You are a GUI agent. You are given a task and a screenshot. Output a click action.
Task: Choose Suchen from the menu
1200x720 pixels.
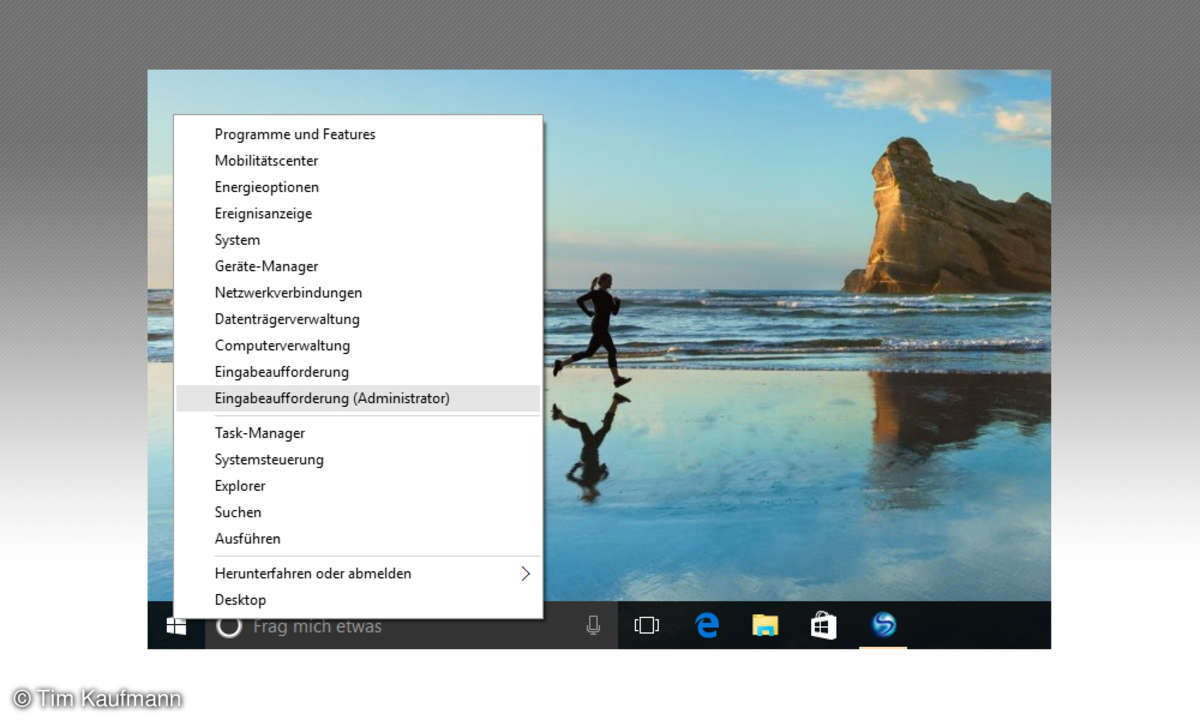[358, 512]
